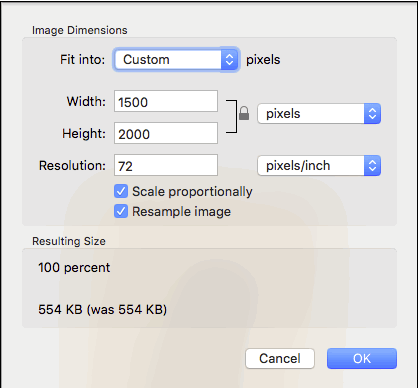Toggle the Scale proportionally checkbox
This screenshot has width=418, height=388.
click(x=121, y=192)
